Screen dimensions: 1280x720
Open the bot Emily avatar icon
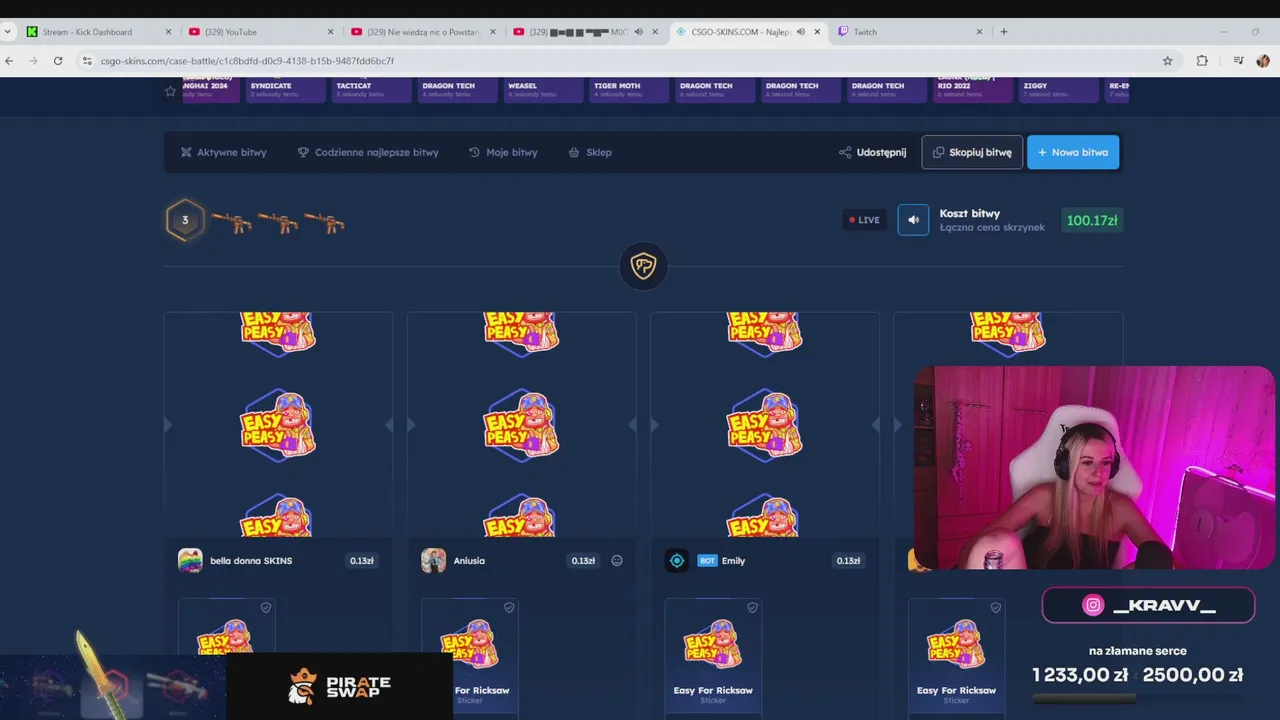(x=677, y=561)
